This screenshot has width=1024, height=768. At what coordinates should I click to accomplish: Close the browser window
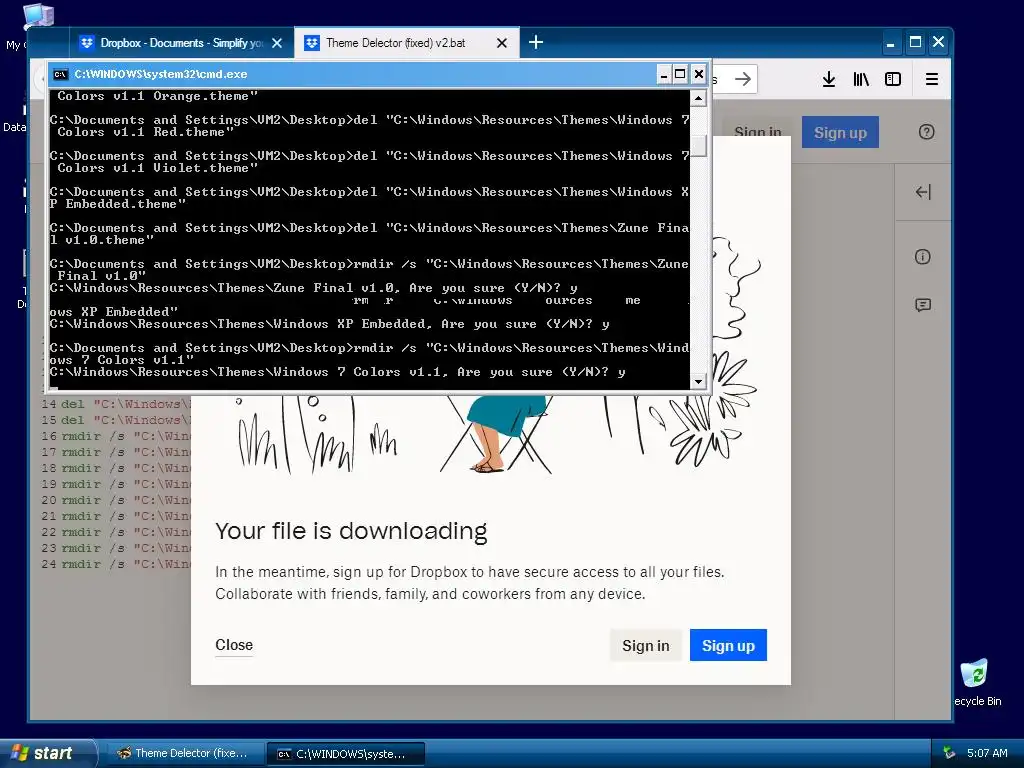point(938,42)
